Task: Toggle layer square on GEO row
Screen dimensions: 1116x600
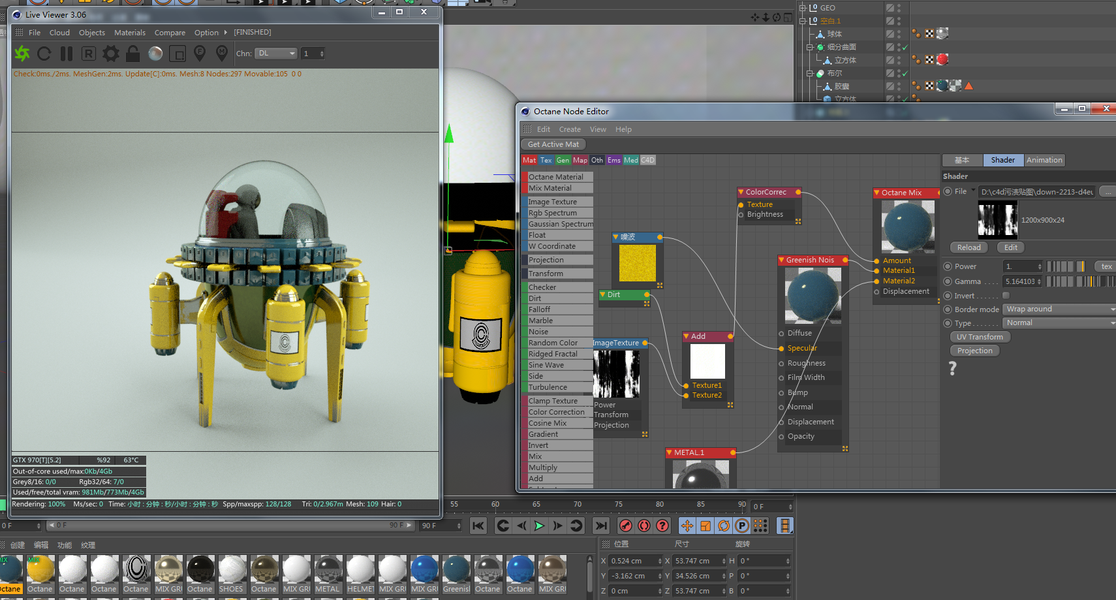Action: [890, 8]
